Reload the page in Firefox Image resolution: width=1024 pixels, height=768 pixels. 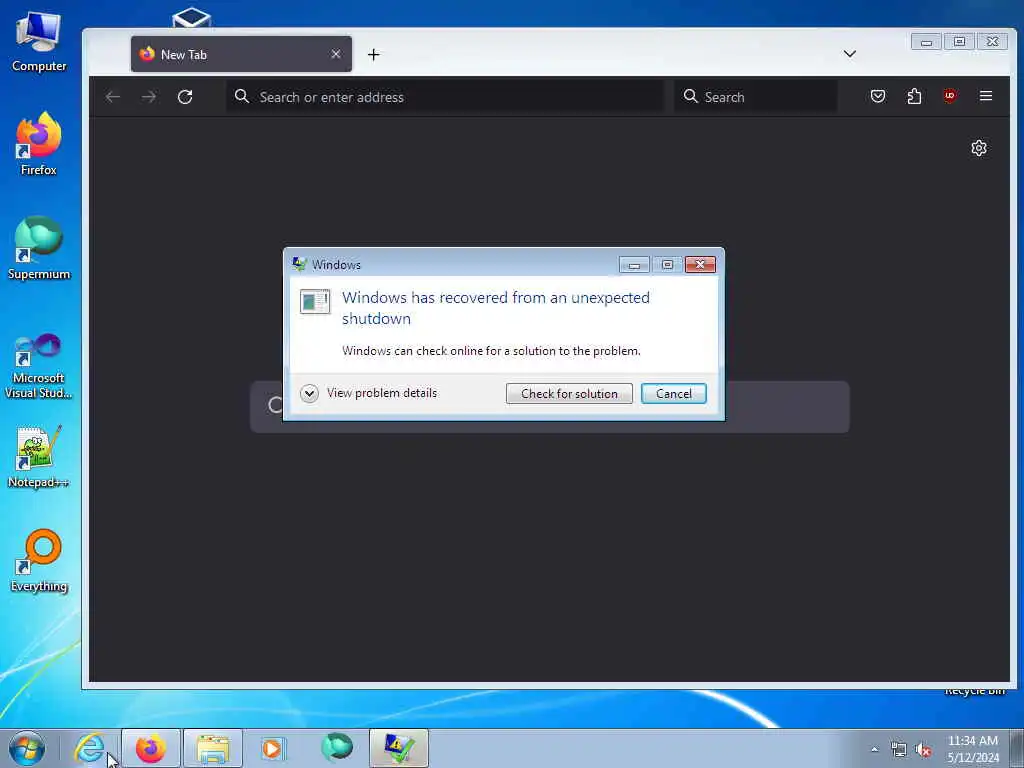coord(185,97)
